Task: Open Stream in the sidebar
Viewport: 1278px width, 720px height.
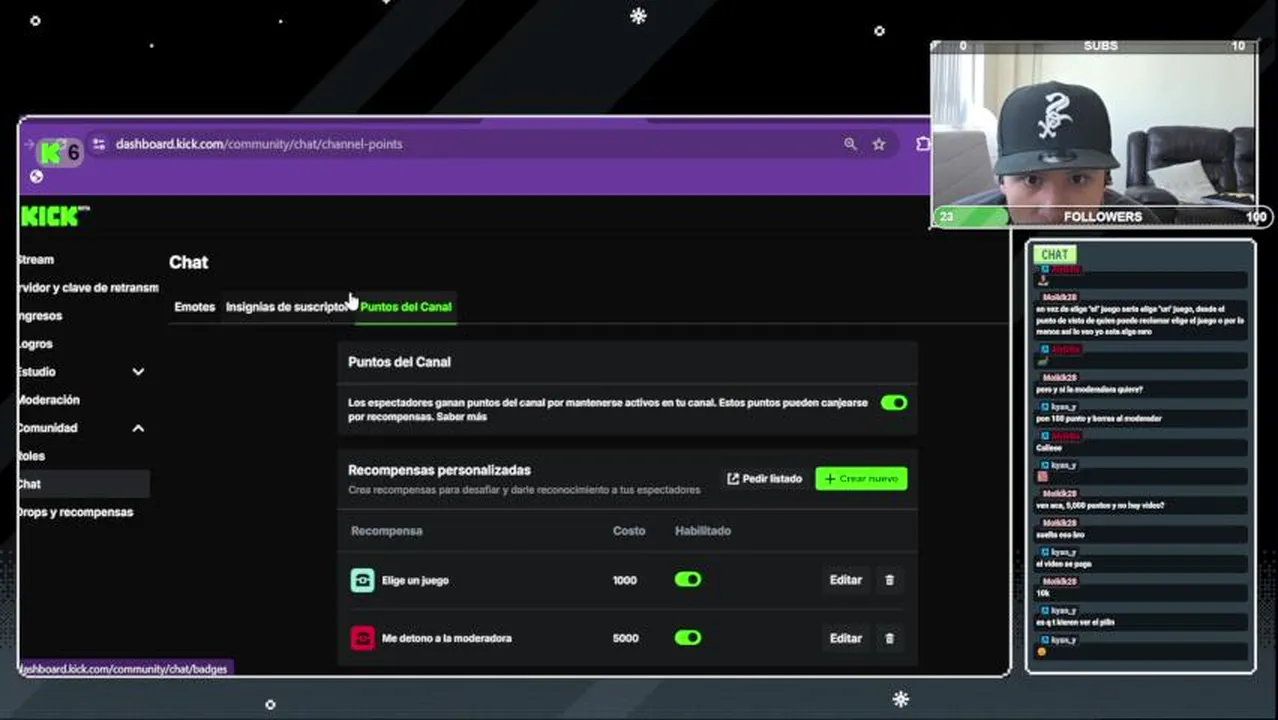Action: (36, 260)
